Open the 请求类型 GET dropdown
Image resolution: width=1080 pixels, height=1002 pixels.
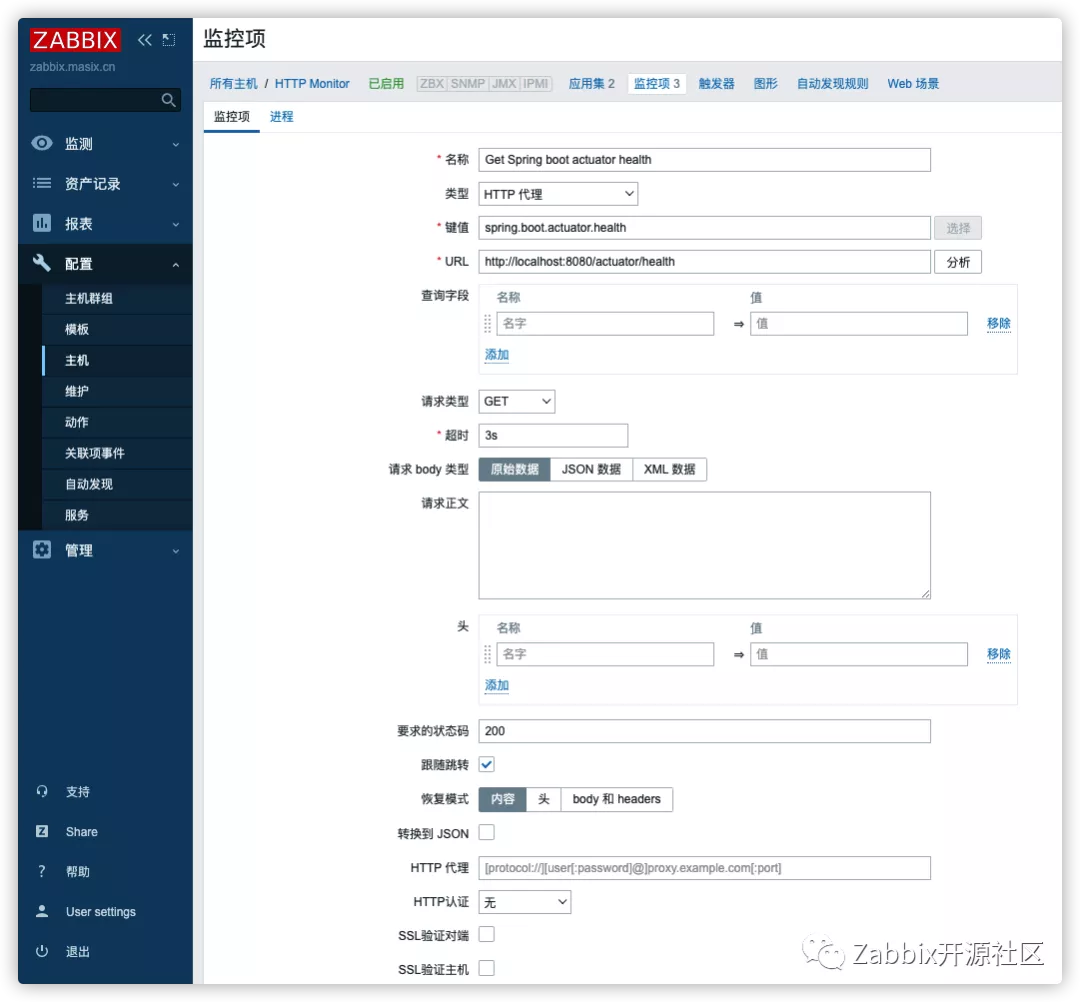[x=516, y=401]
